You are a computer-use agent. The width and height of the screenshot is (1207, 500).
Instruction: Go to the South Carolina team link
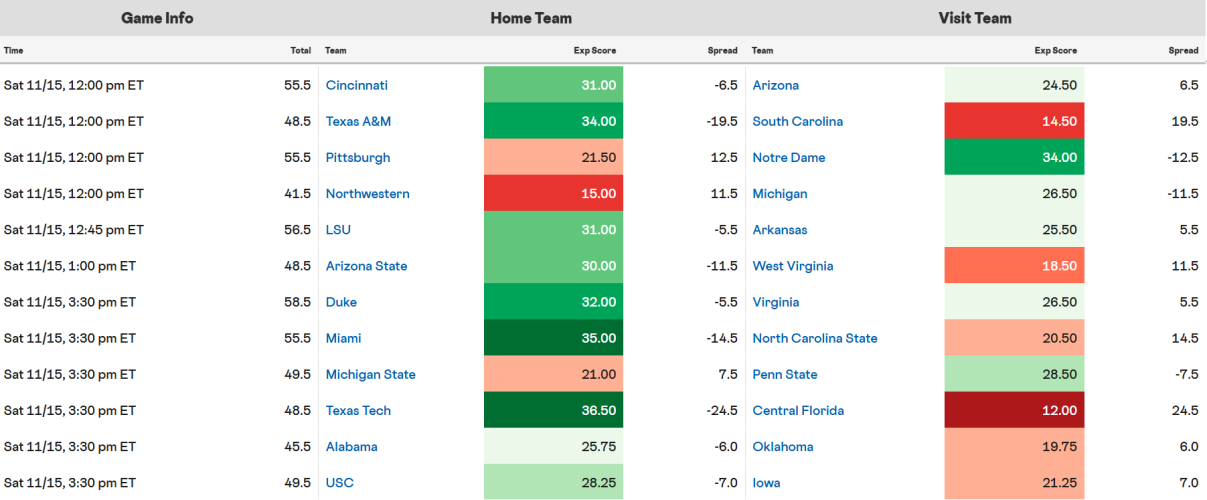coord(797,122)
